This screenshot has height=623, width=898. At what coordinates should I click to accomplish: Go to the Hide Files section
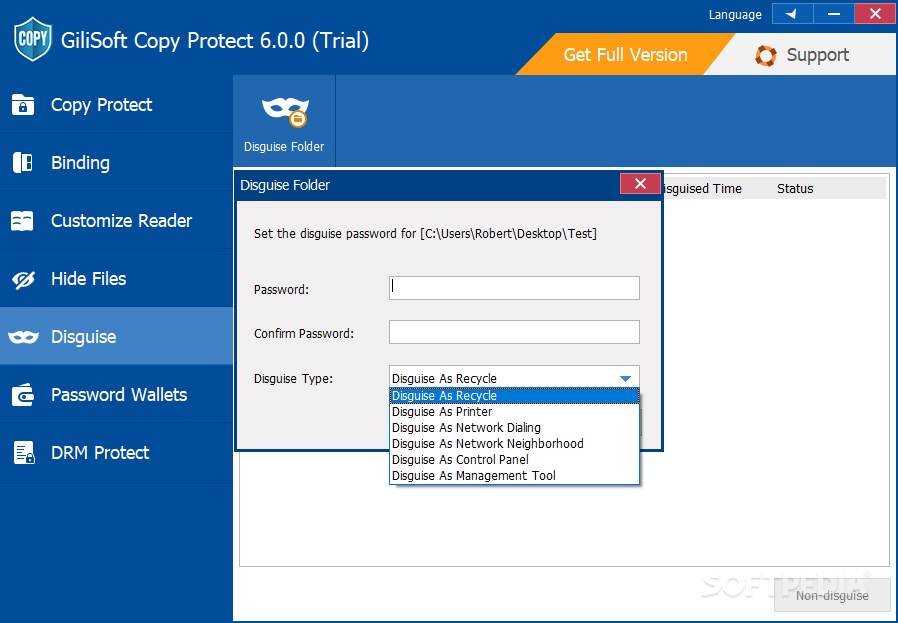tap(116, 279)
